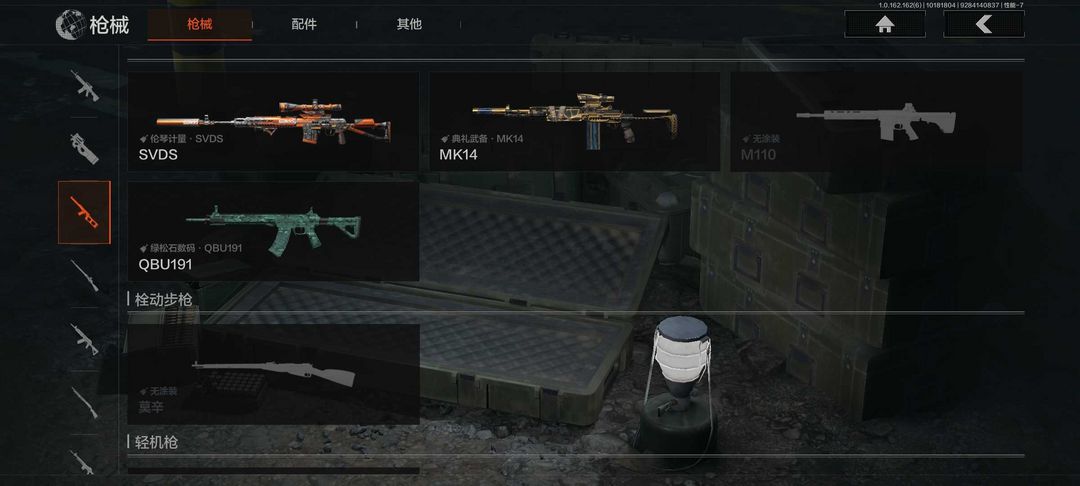Click the 轻机枪 section header
The width and height of the screenshot is (1080, 486).
(x=156, y=442)
